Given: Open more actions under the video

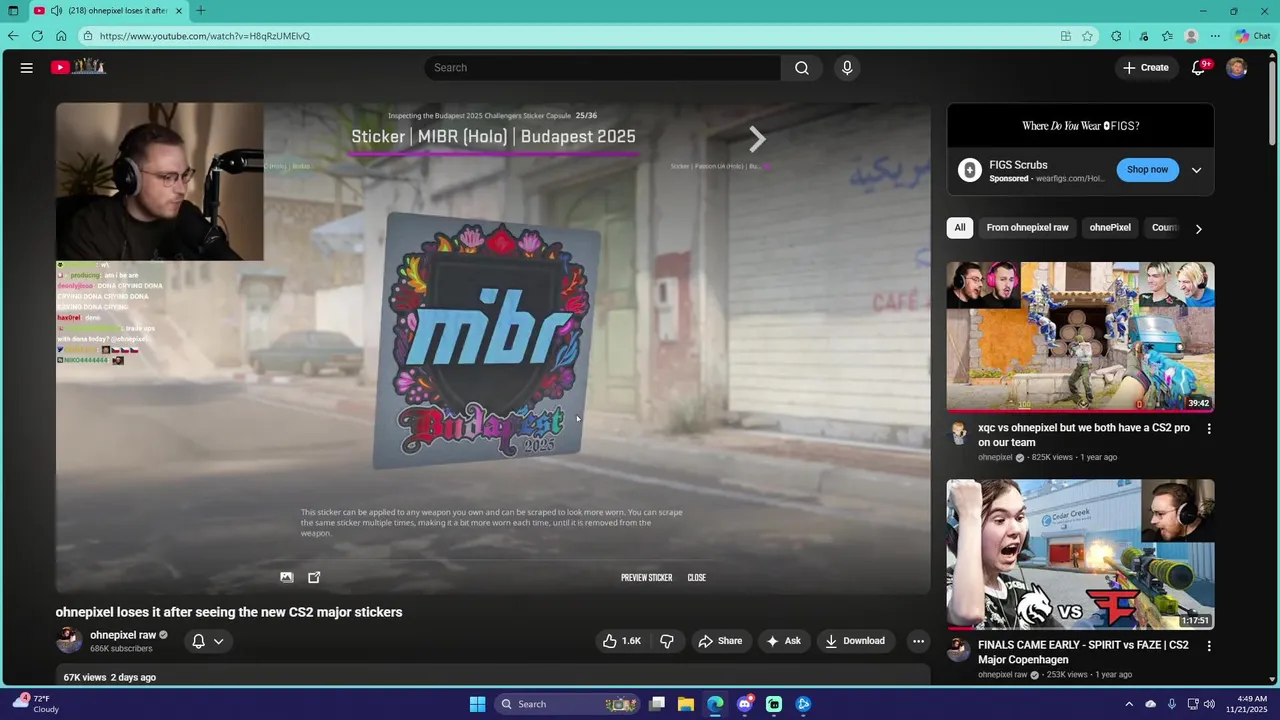Looking at the screenshot, I should pyautogui.click(x=918, y=641).
